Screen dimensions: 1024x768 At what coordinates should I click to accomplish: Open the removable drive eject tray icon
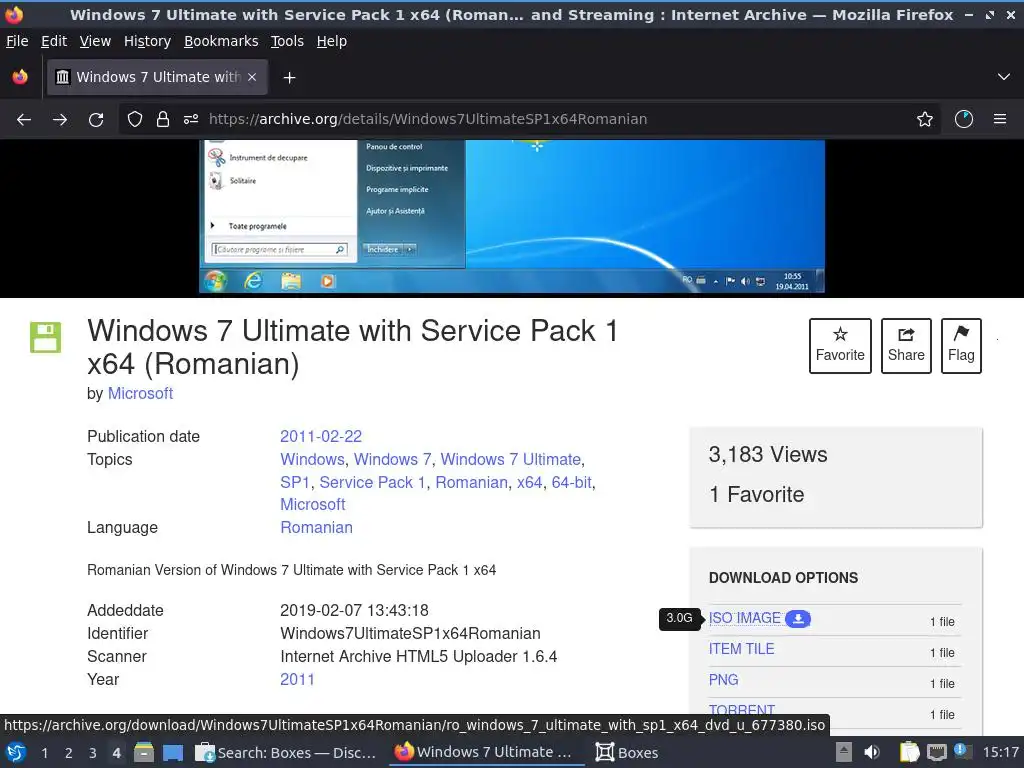coord(844,752)
